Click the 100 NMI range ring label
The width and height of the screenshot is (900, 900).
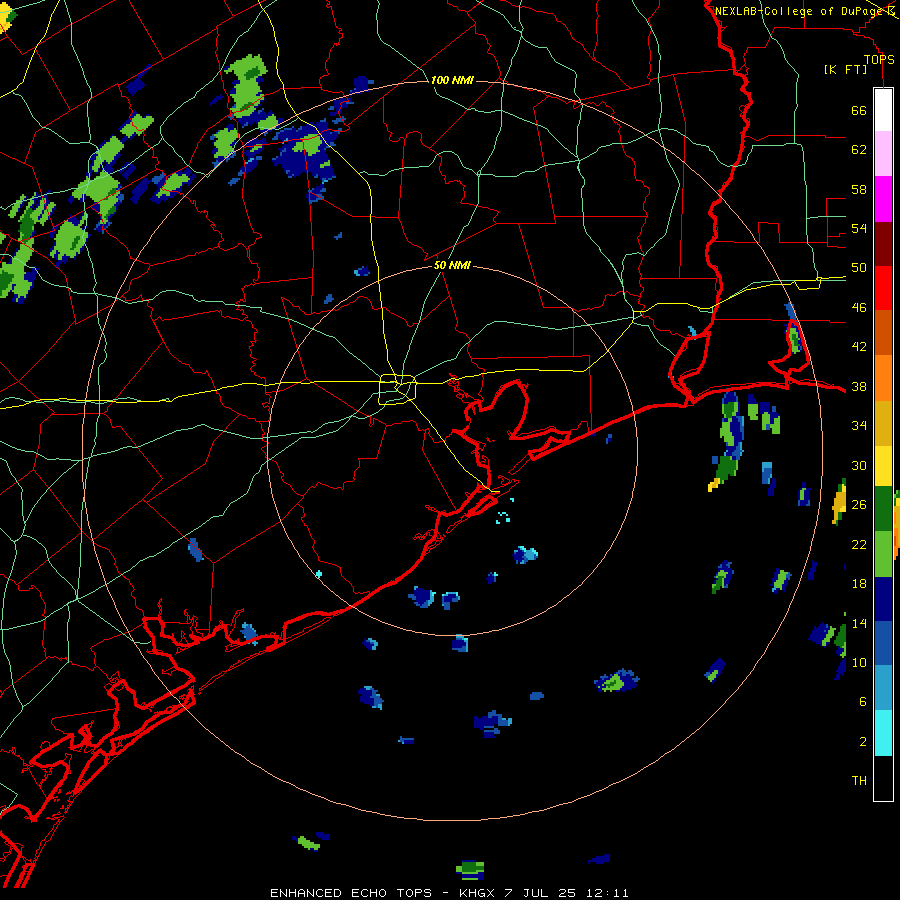click(x=452, y=80)
